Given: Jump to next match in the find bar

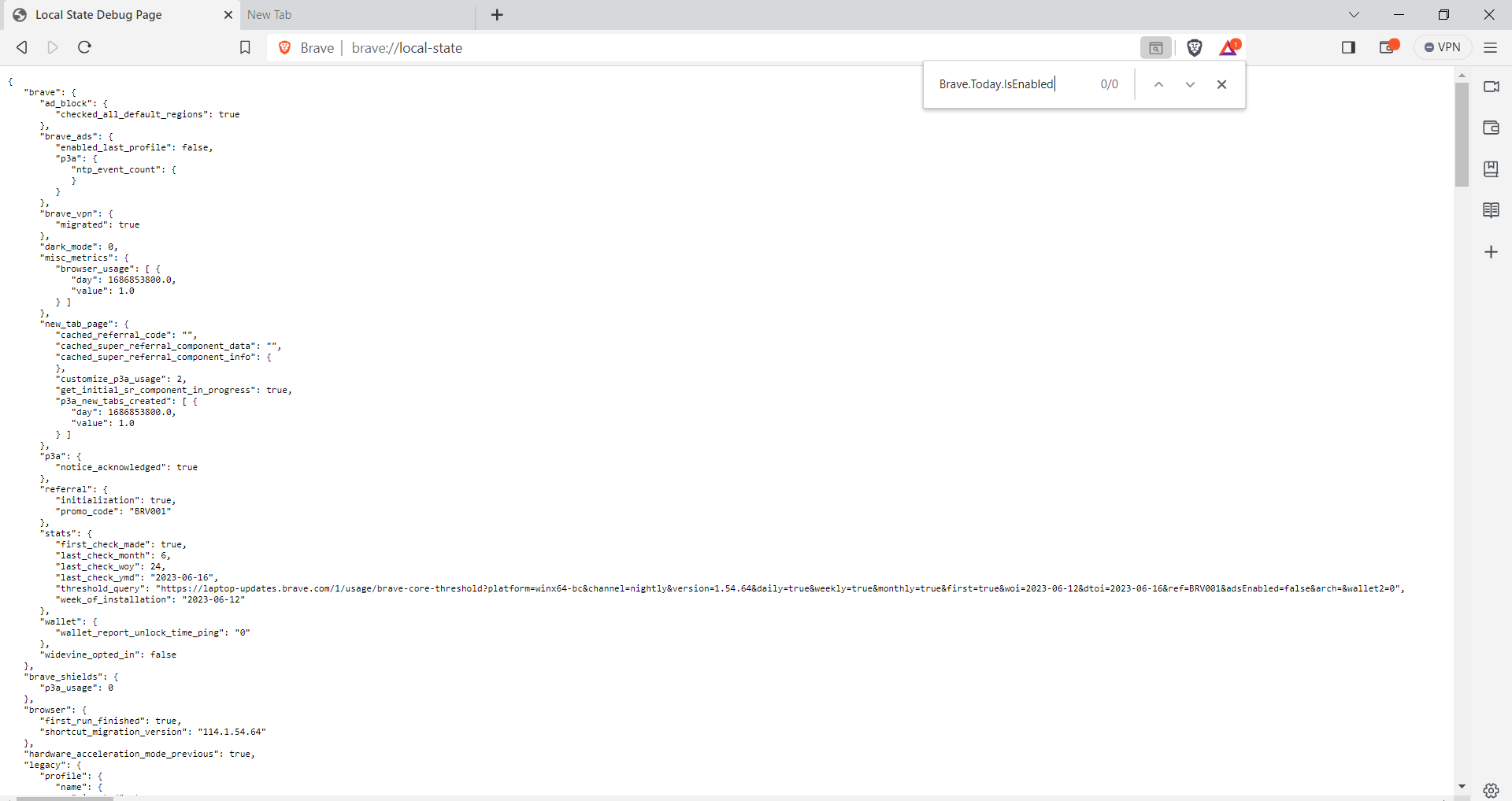Looking at the screenshot, I should point(1190,84).
